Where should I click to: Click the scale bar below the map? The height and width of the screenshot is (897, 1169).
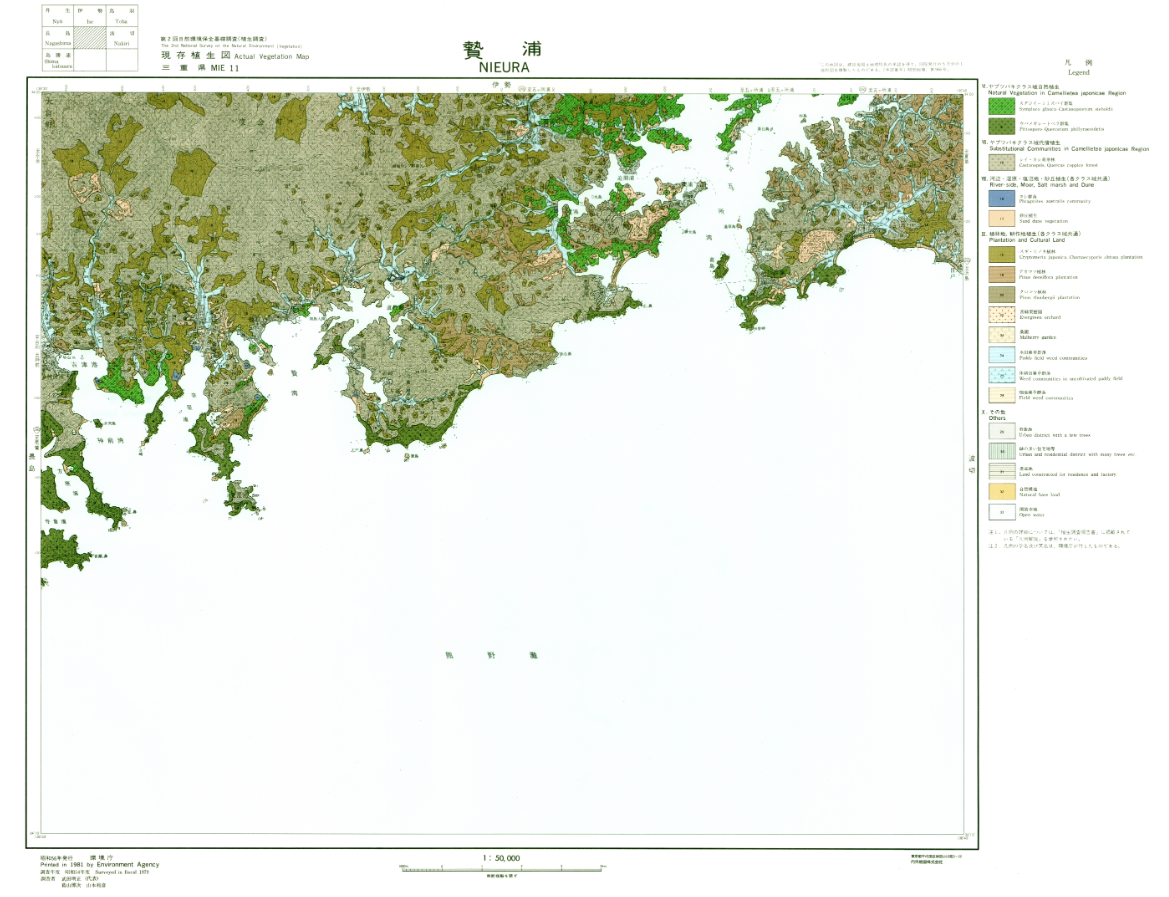click(502, 869)
